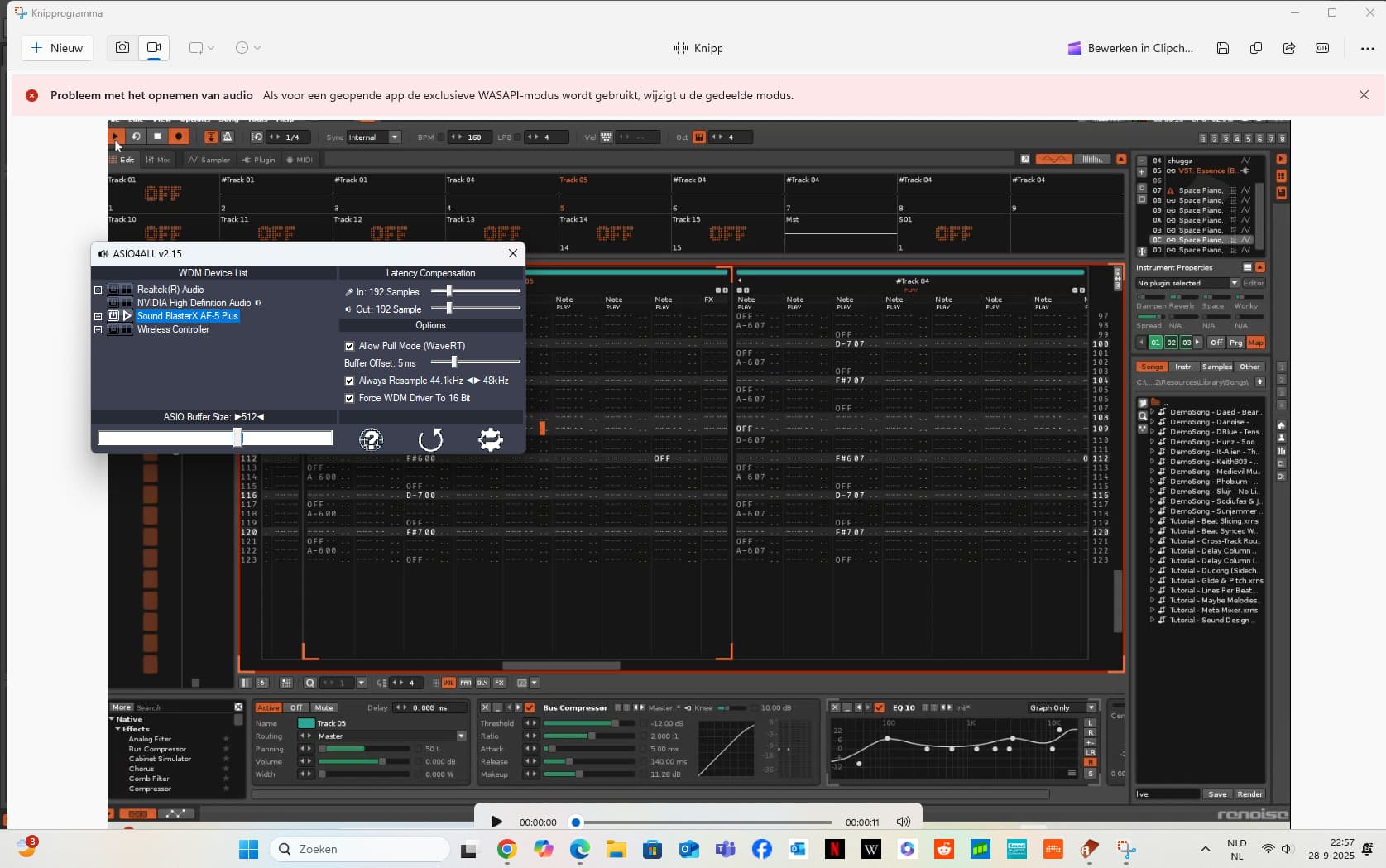The height and width of the screenshot is (868, 1386).
Task: Click the Nieuw button
Action: coord(57,48)
